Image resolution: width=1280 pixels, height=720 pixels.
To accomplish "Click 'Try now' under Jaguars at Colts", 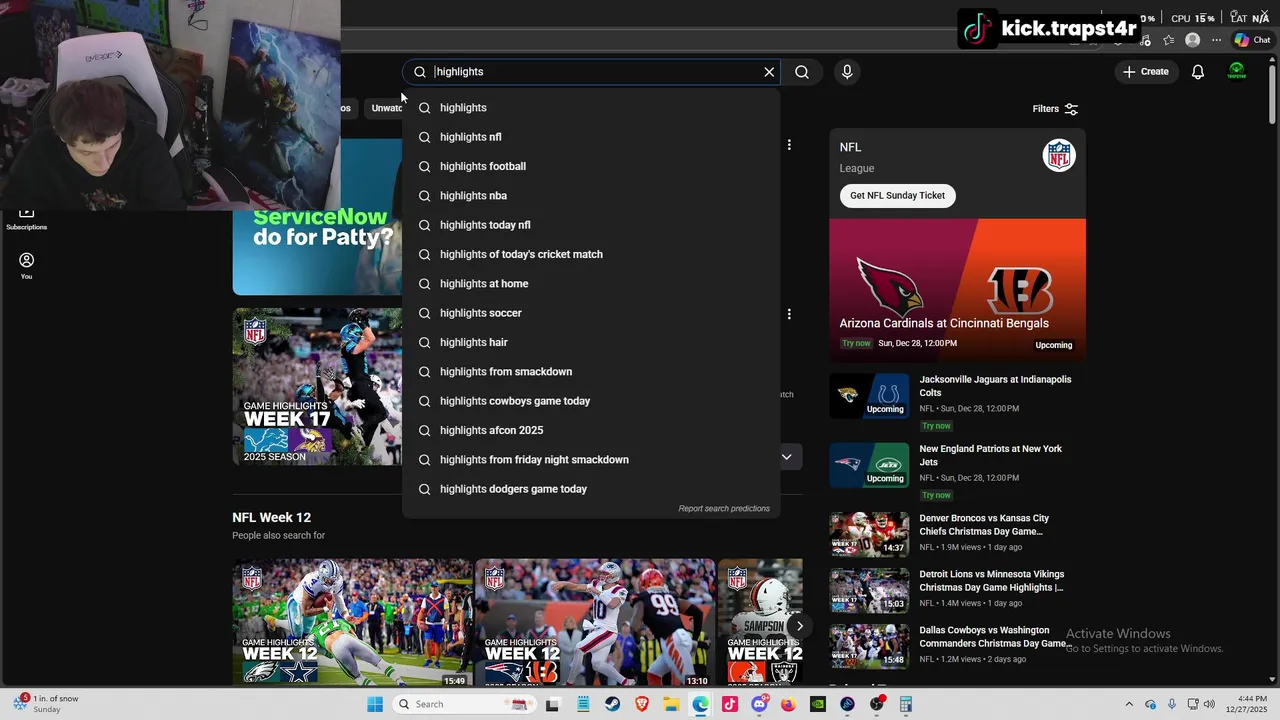I will point(936,426).
